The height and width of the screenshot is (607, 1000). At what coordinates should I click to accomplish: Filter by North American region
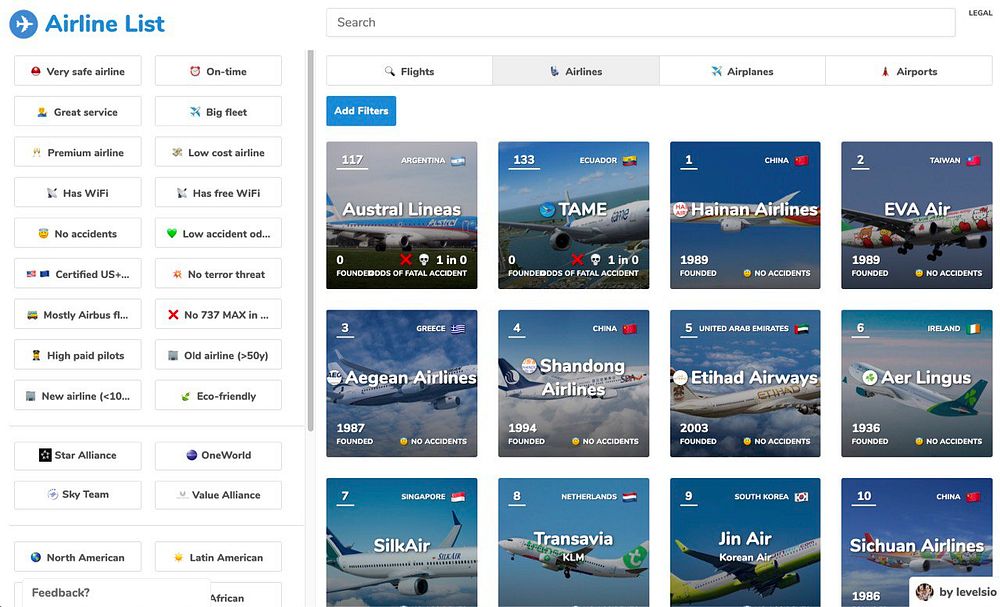click(x=78, y=557)
